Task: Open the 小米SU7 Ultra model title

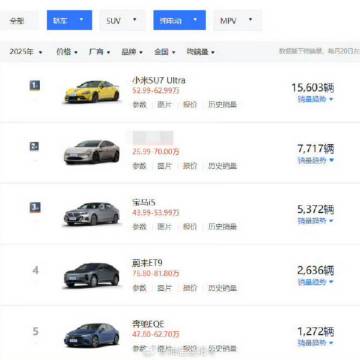Action: (x=159, y=80)
